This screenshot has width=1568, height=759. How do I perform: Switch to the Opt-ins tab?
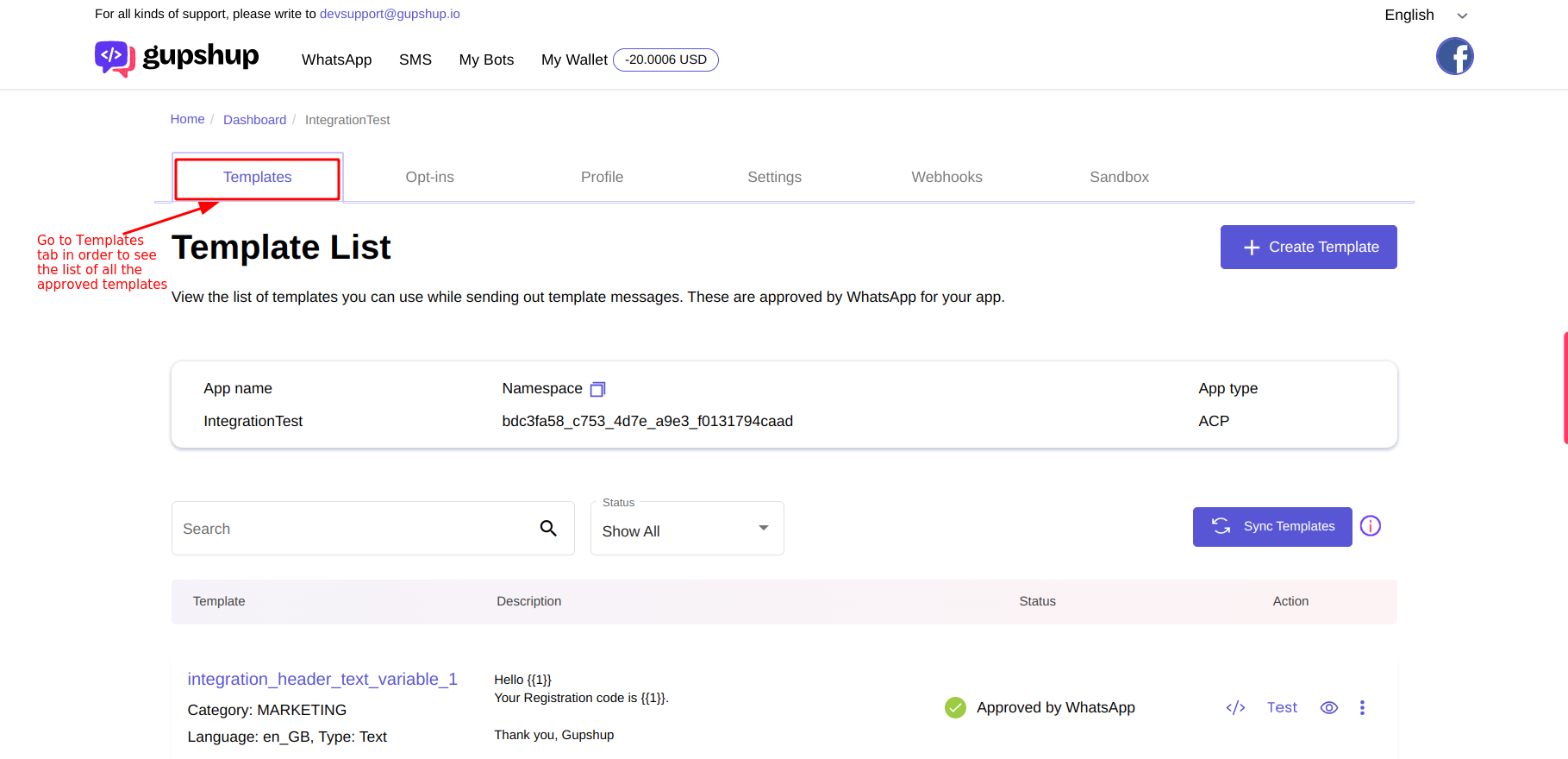coord(429,177)
